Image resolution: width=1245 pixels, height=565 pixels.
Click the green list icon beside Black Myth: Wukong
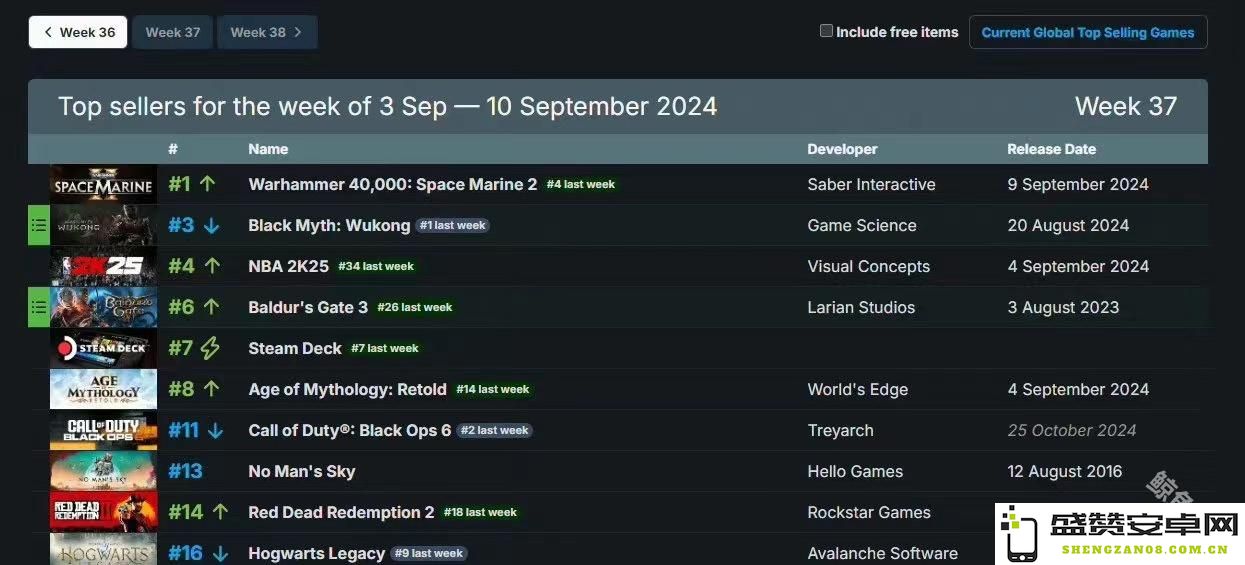(x=38, y=226)
